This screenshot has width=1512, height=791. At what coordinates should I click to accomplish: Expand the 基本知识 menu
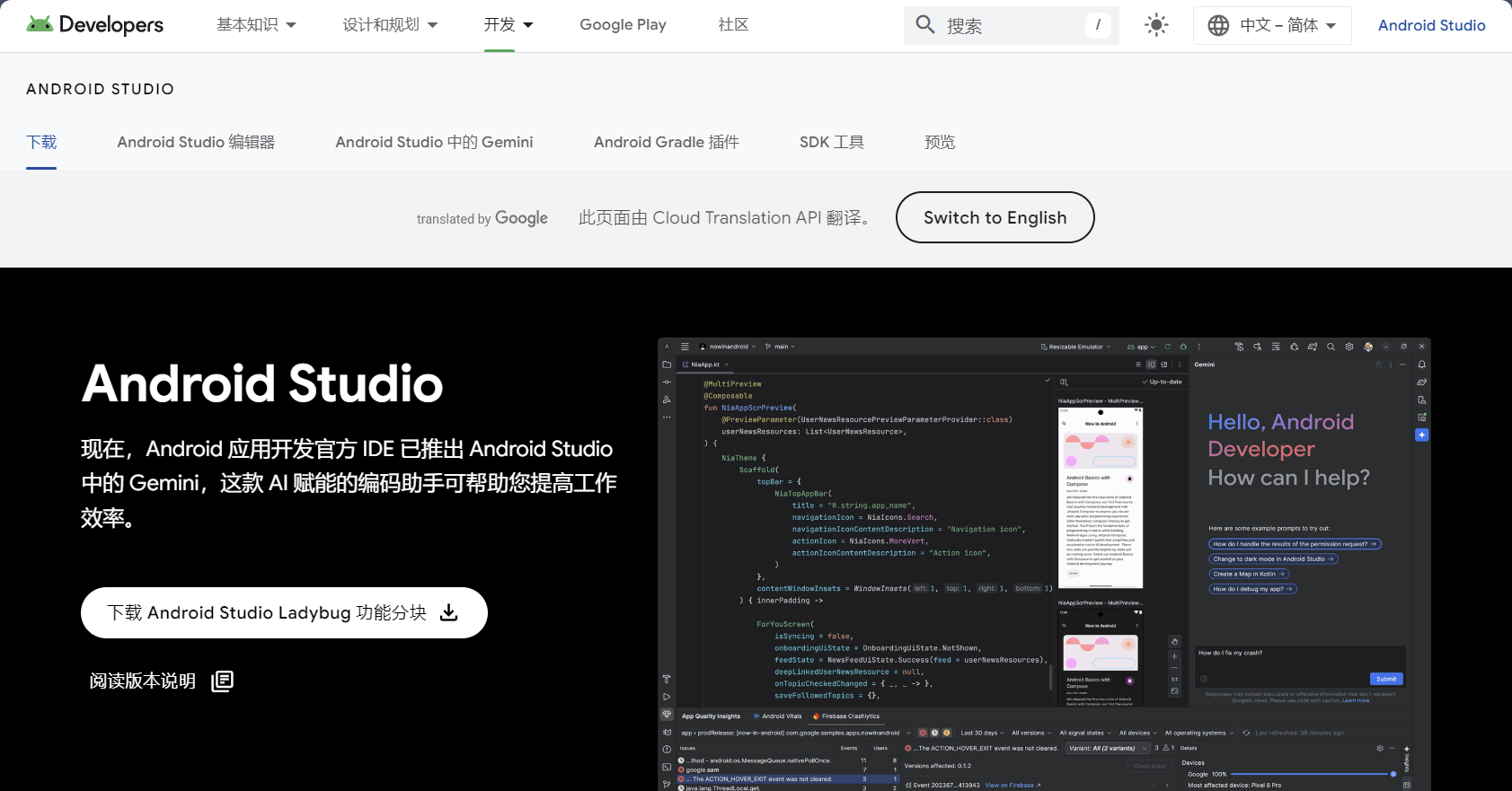pyautogui.click(x=256, y=25)
